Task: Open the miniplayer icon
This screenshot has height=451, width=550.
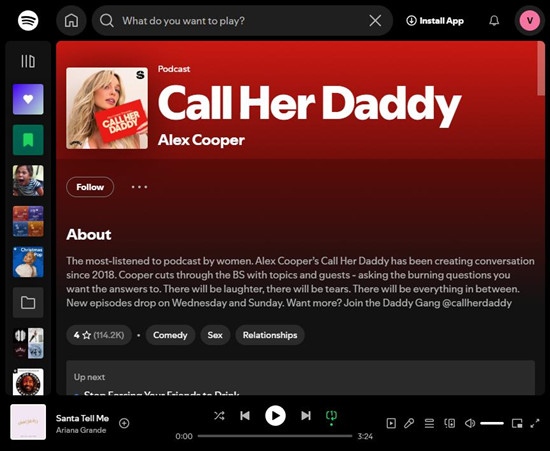Action: pos(517,423)
